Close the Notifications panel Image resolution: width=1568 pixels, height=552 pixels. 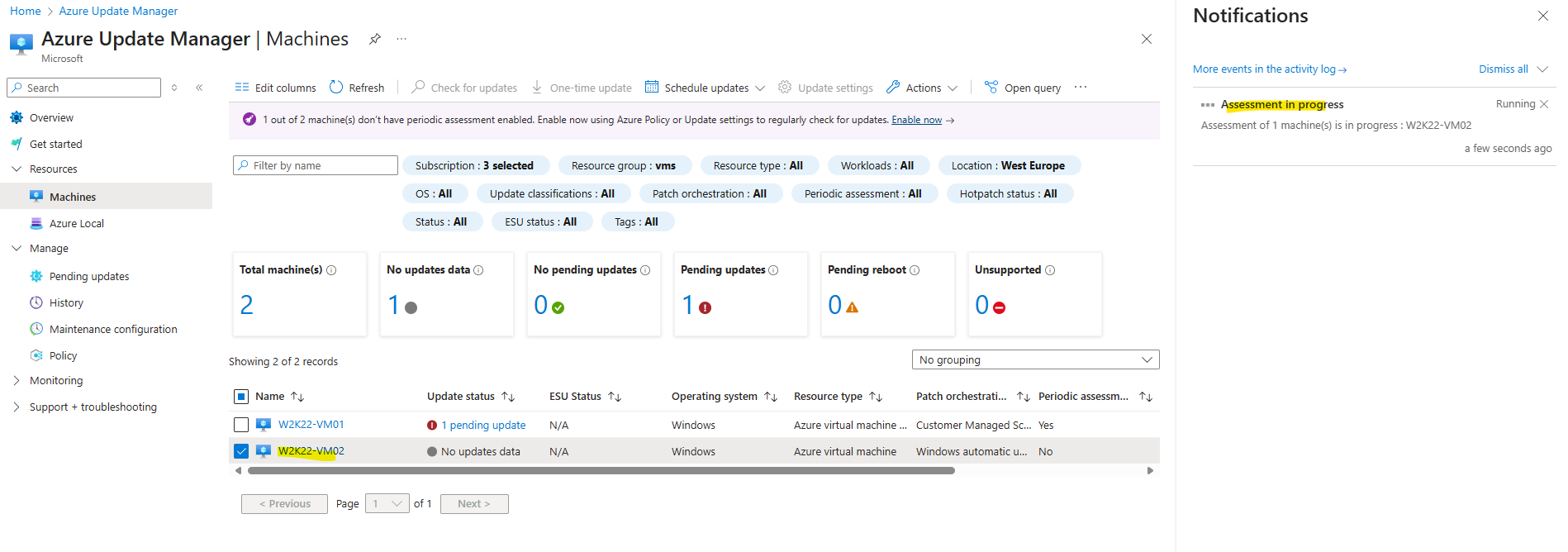click(x=1542, y=16)
